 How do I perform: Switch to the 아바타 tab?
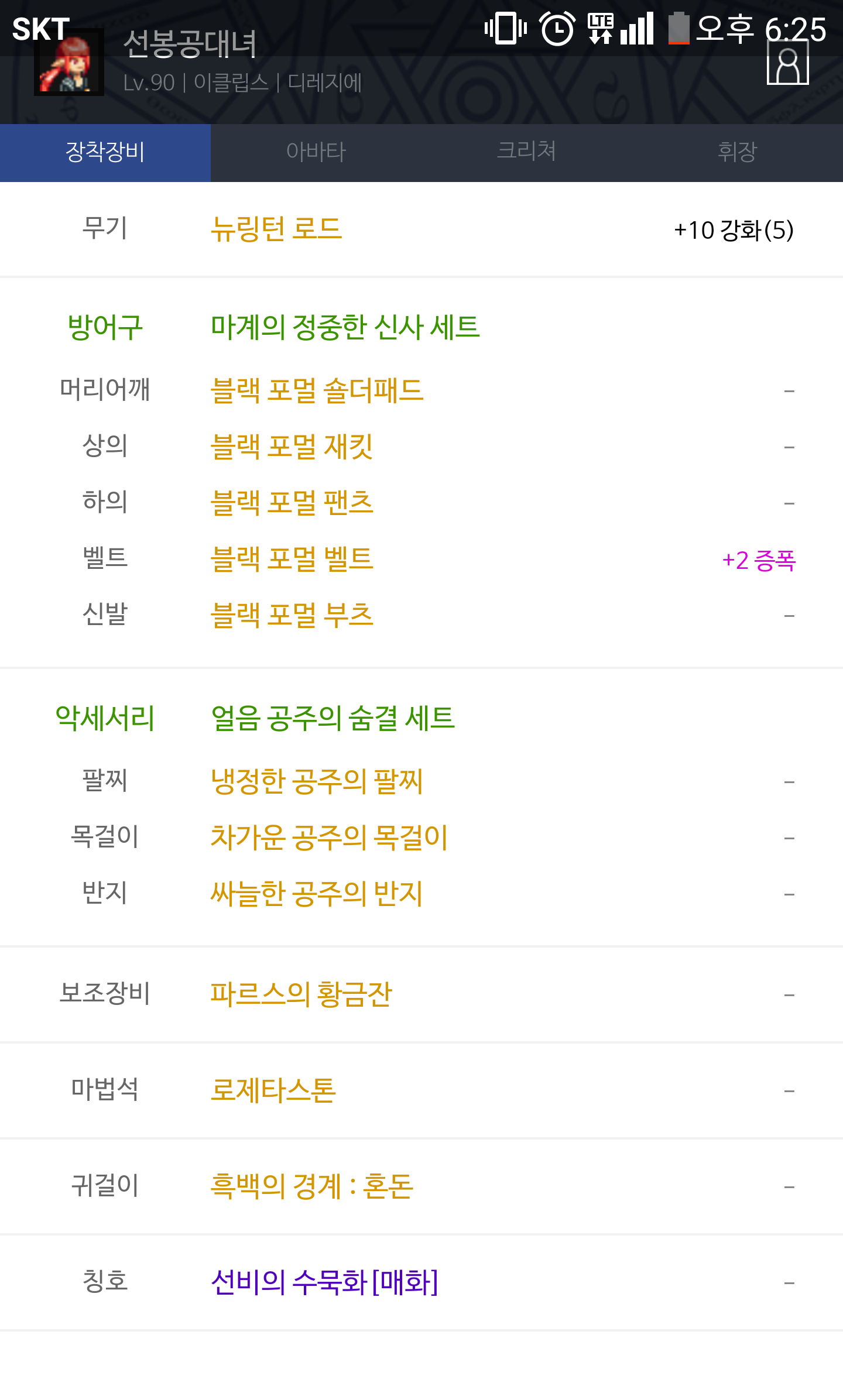click(316, 152)
